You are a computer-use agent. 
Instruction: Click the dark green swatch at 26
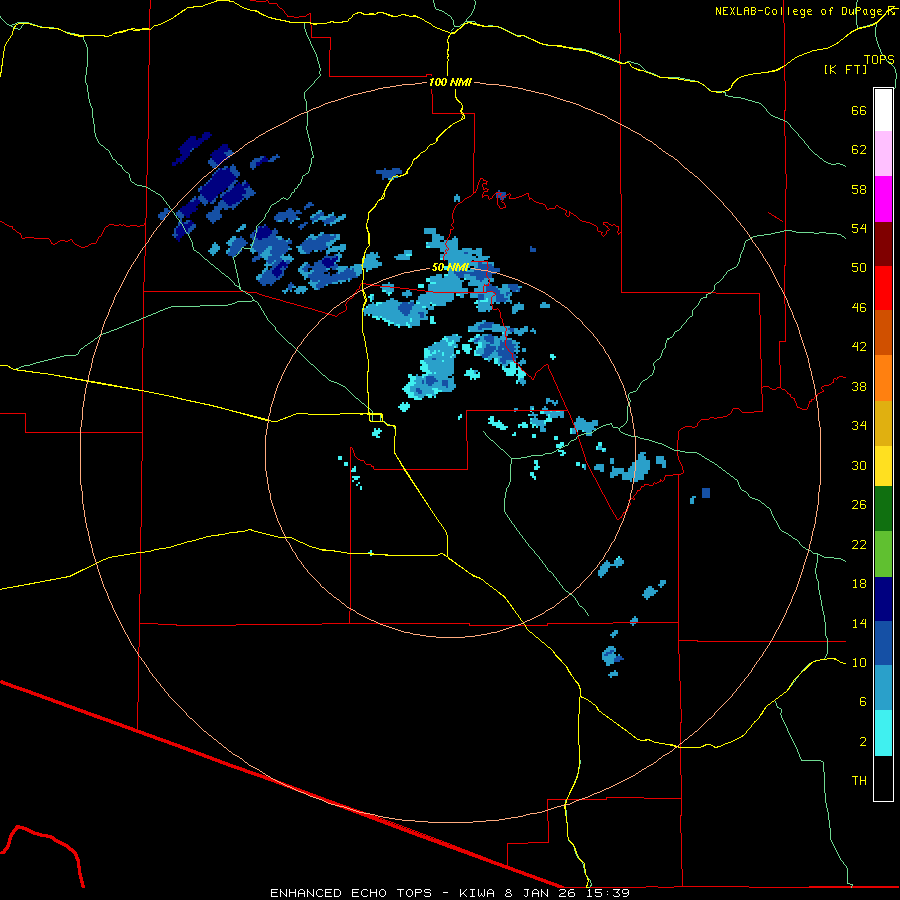pos(883,509)
